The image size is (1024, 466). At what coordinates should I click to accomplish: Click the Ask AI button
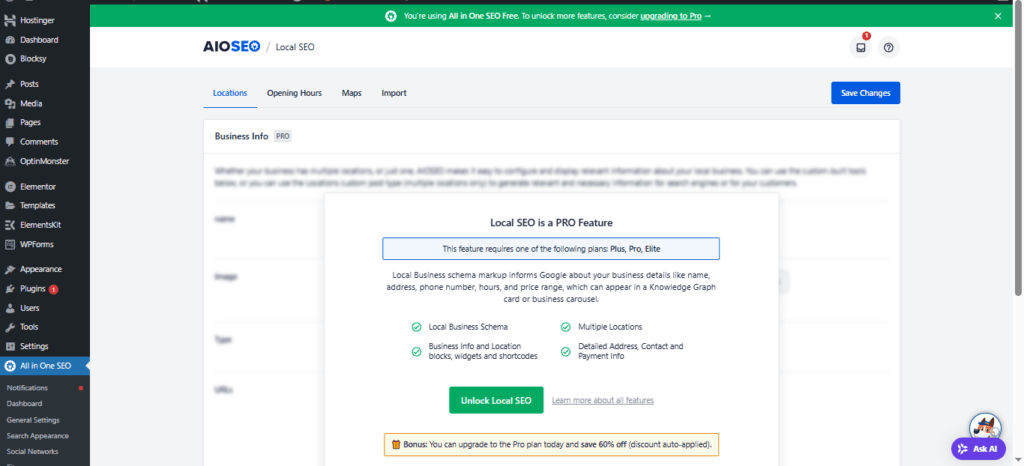coord(978,448)
